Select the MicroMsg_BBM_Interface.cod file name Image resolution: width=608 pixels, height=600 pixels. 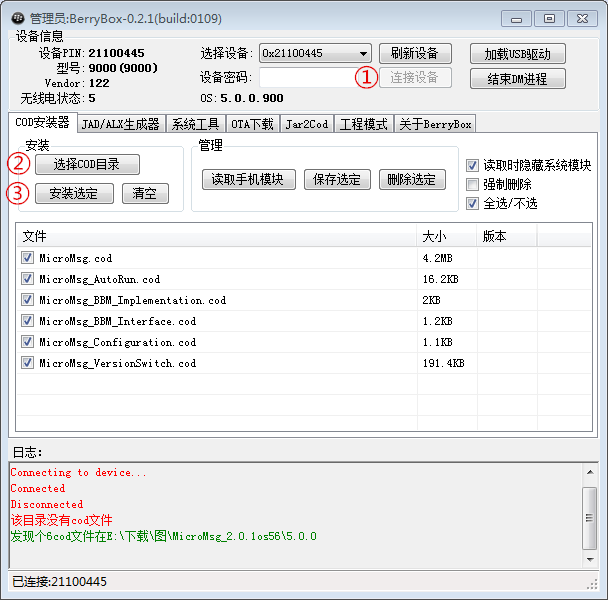tap(118, 321)
